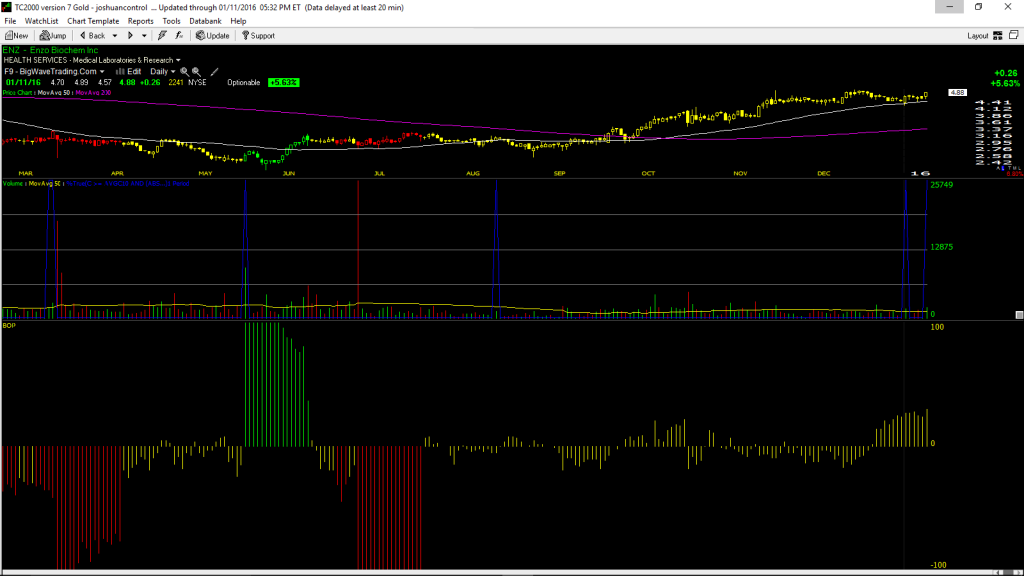Open the WatchList menu

pyautogui.click(x=41, y=21)
